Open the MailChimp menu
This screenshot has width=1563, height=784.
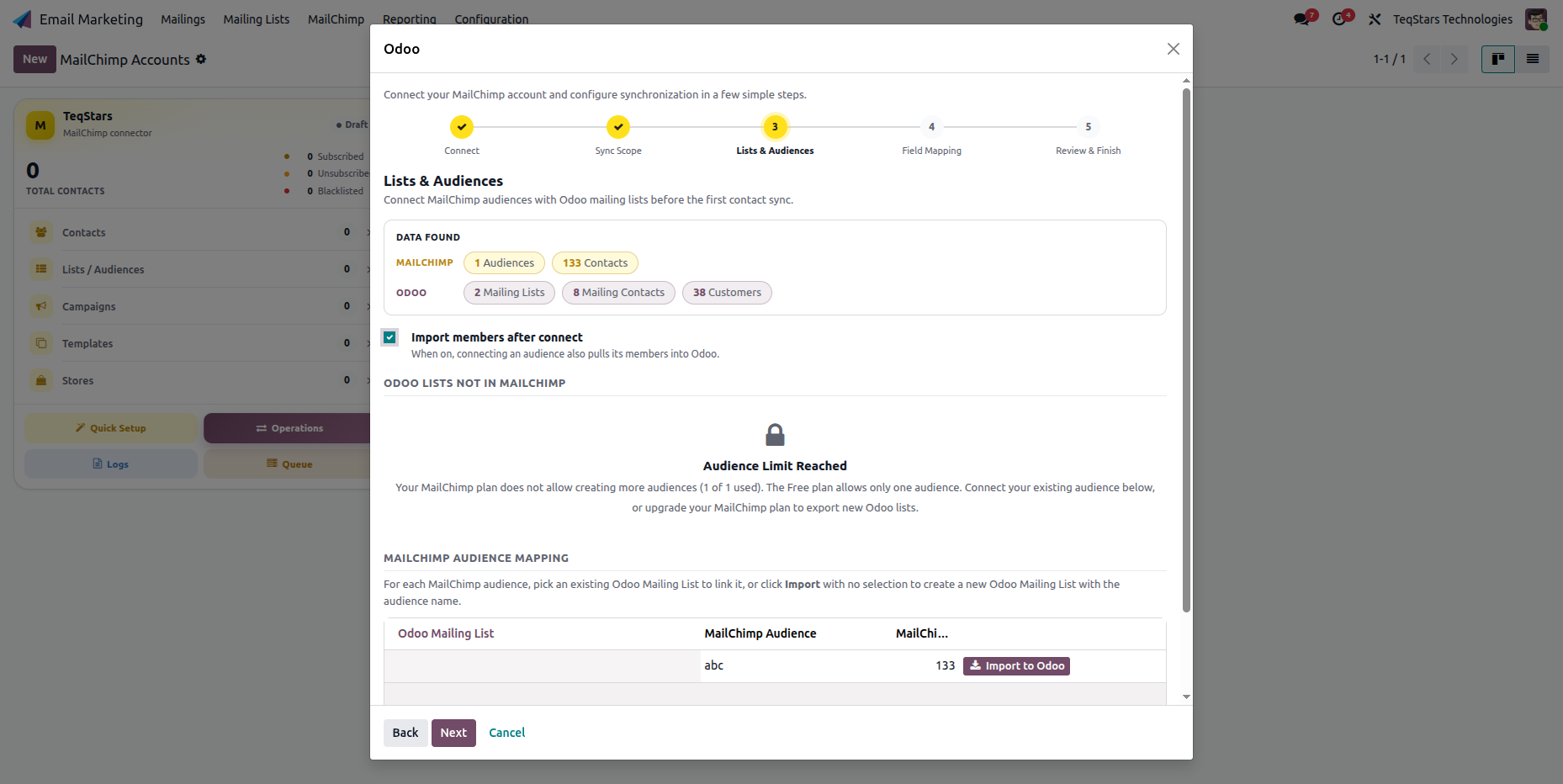336,19
